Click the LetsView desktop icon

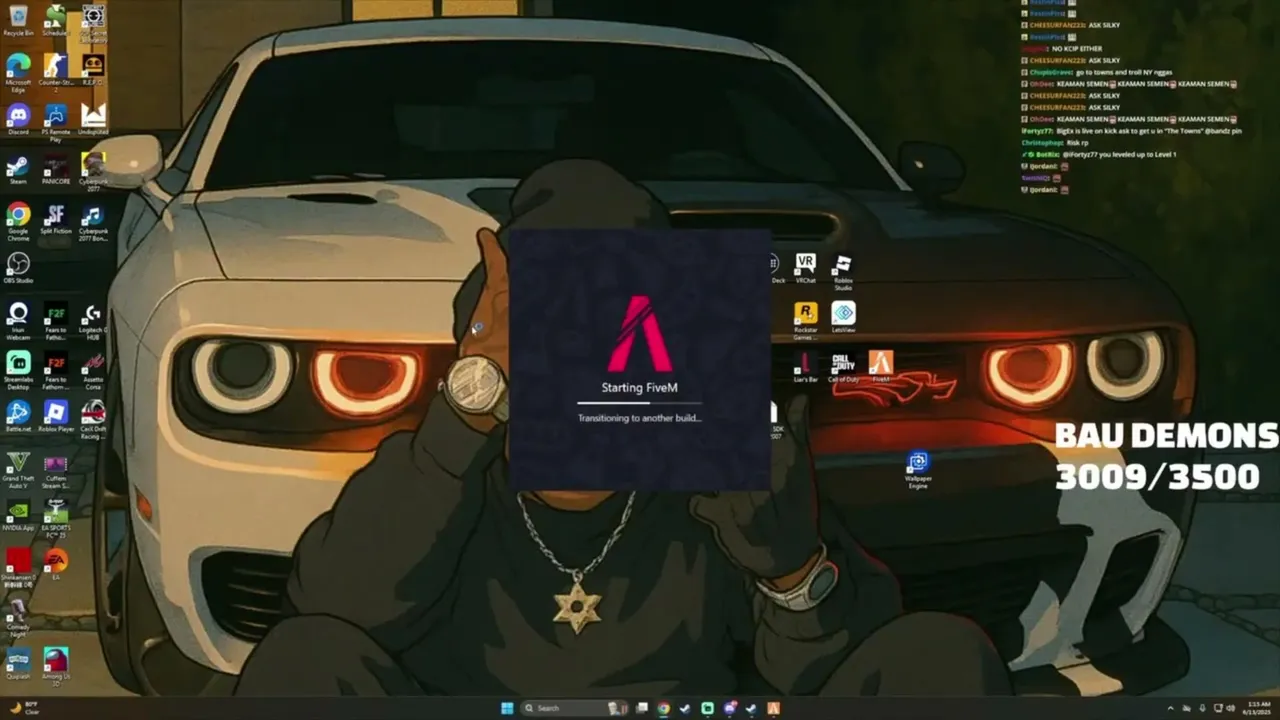click(843, 317)
